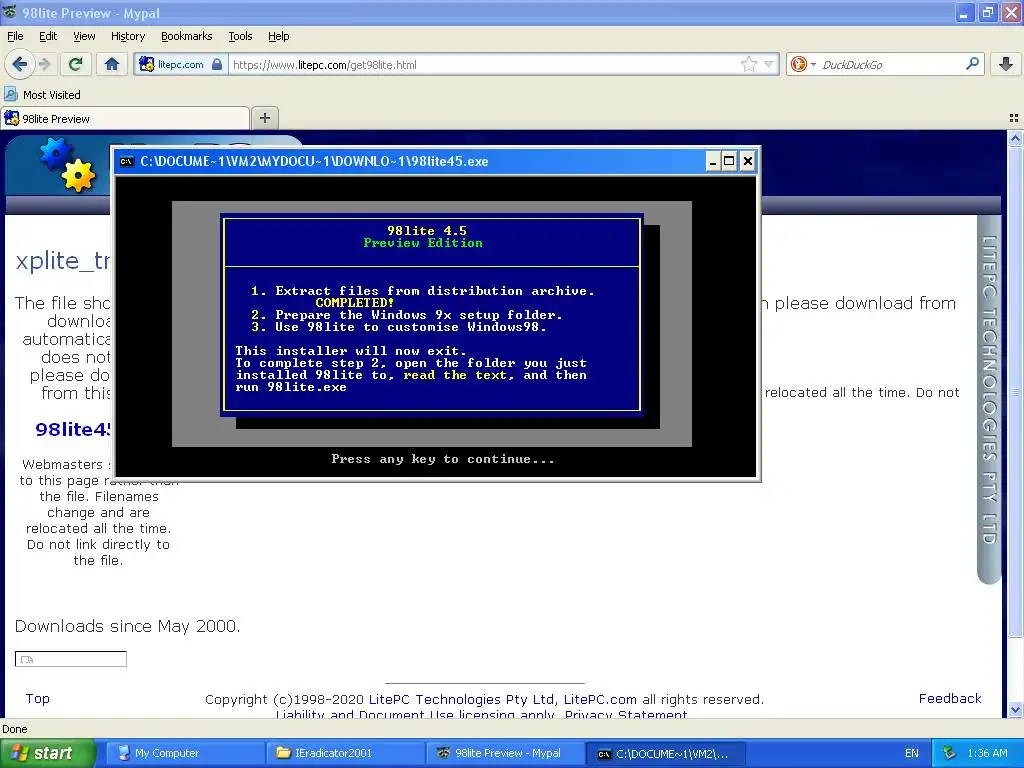Open the View menu
This screenshot has width=1024, height=768.
[84, 36]
